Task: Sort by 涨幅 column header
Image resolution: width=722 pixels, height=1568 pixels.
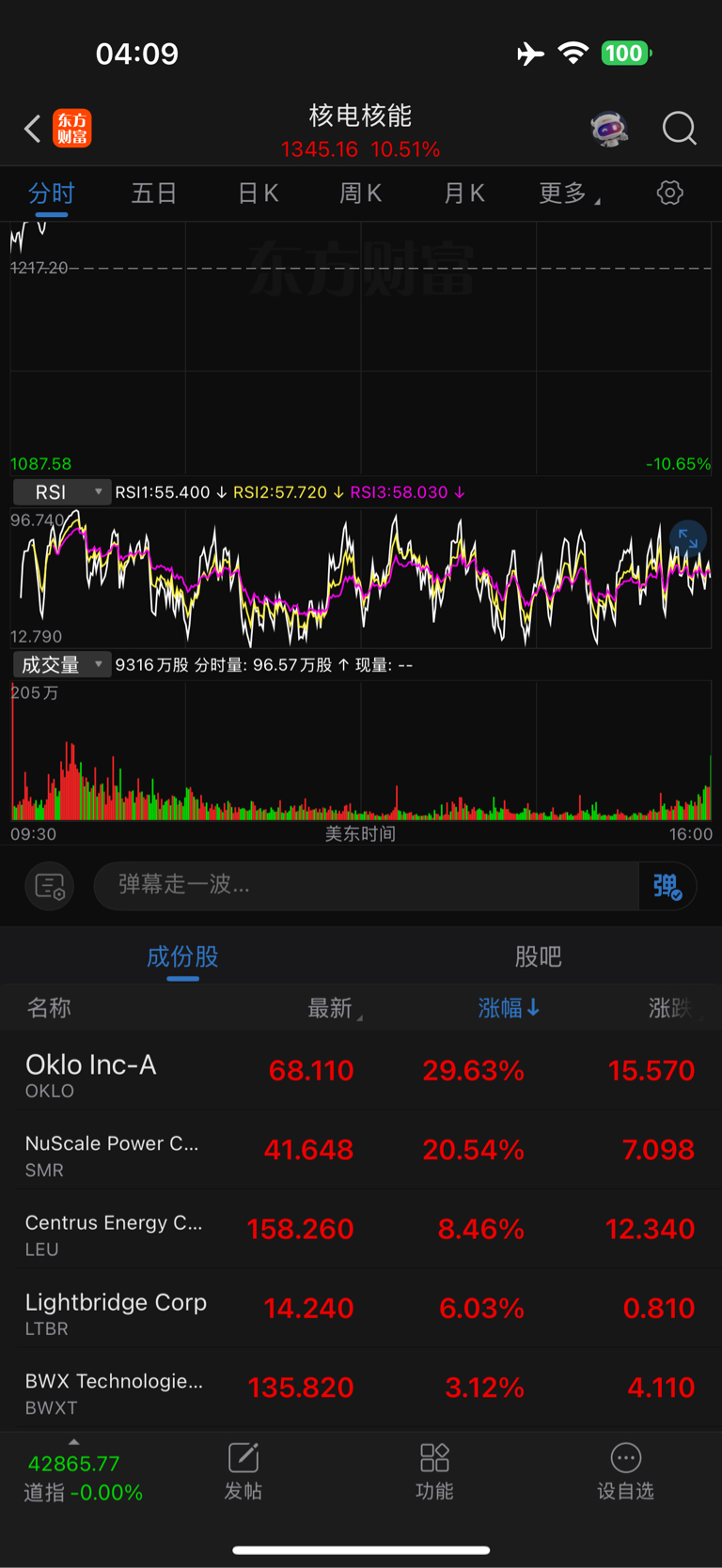Action: tap(509, 1008)
